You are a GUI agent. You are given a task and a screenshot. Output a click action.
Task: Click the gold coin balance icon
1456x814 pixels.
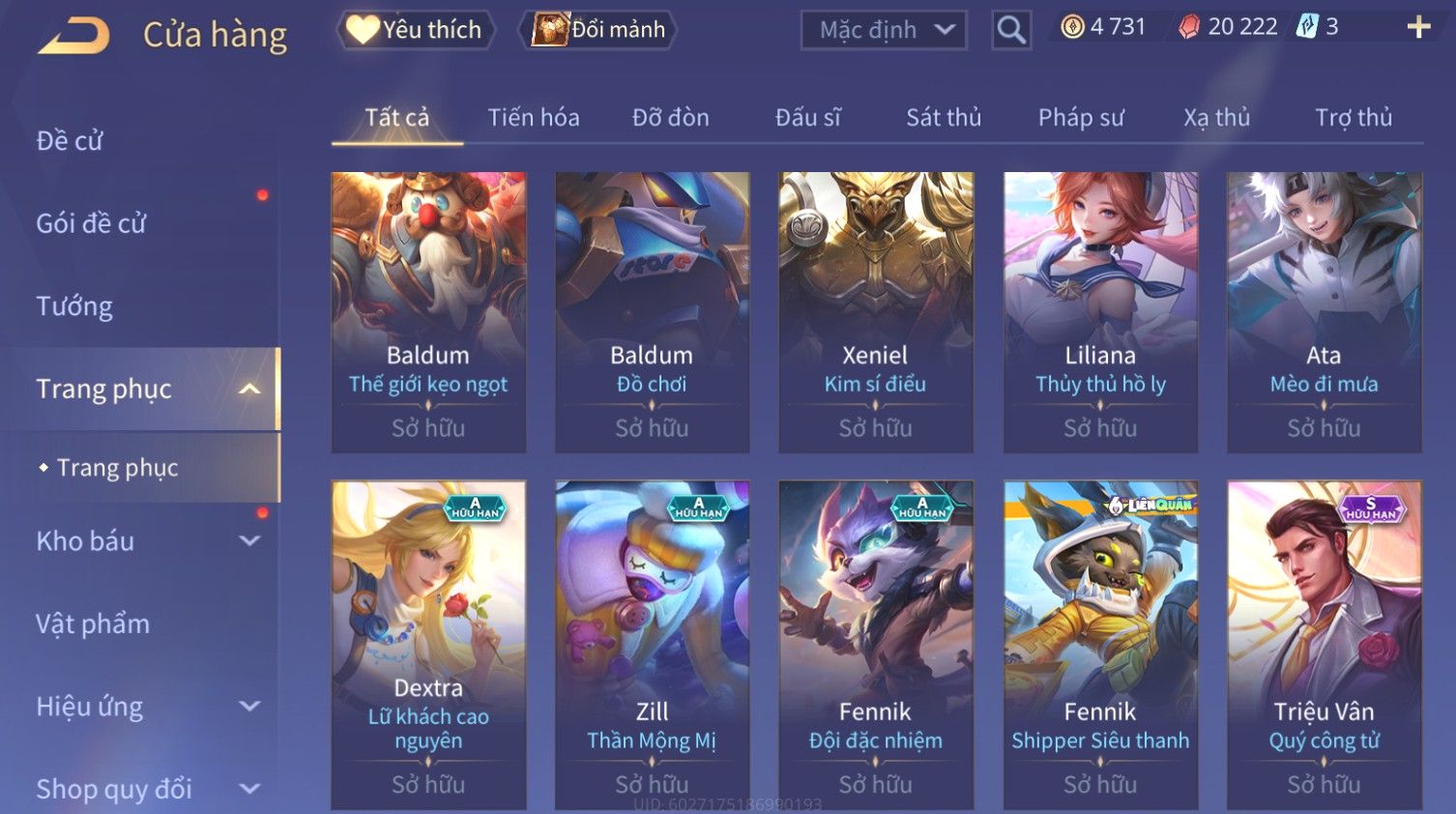(1072, 27)
